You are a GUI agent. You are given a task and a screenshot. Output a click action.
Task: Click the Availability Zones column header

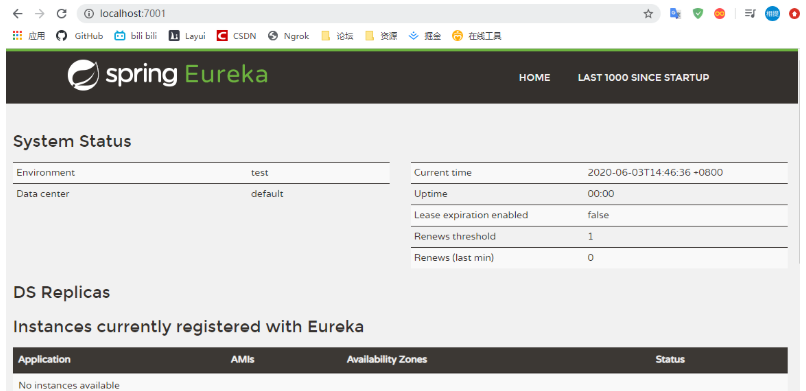click(x=387, y=359)
